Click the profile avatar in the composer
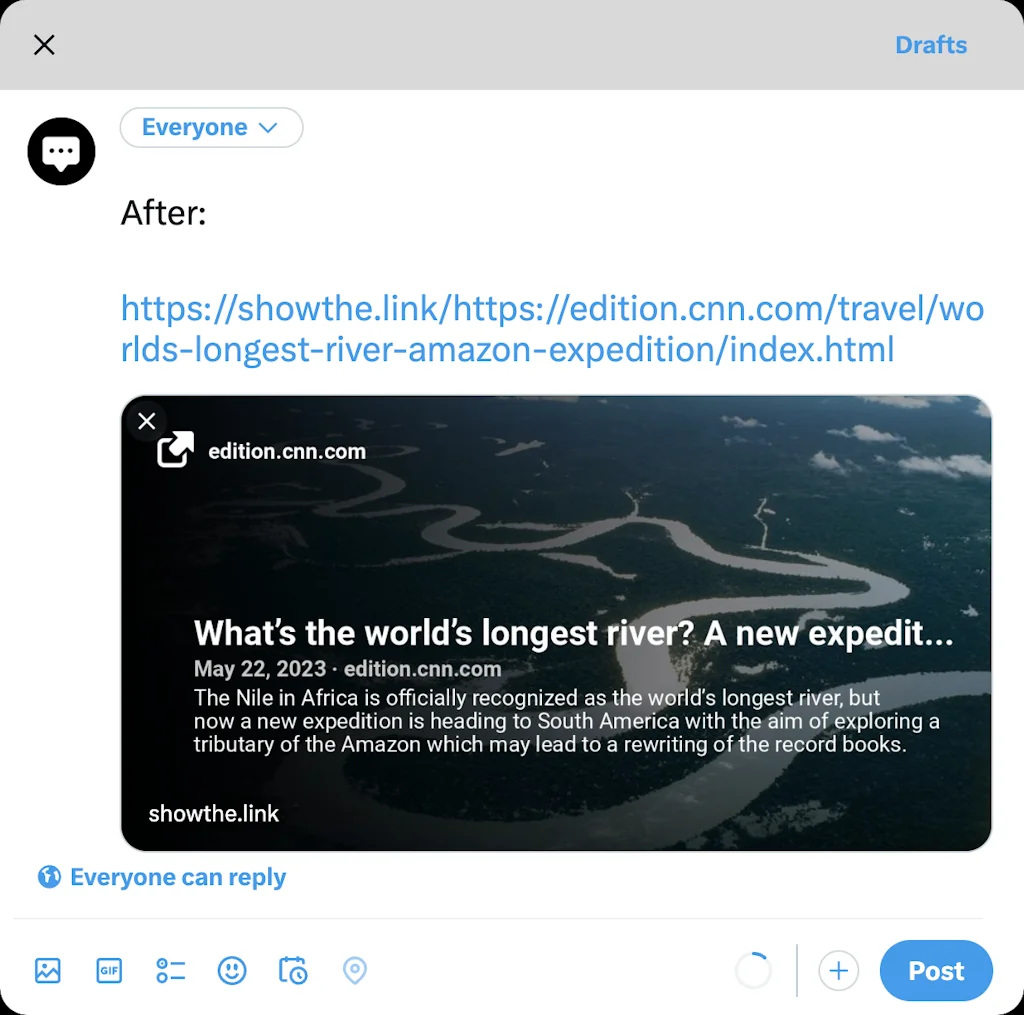 point(61,151)
